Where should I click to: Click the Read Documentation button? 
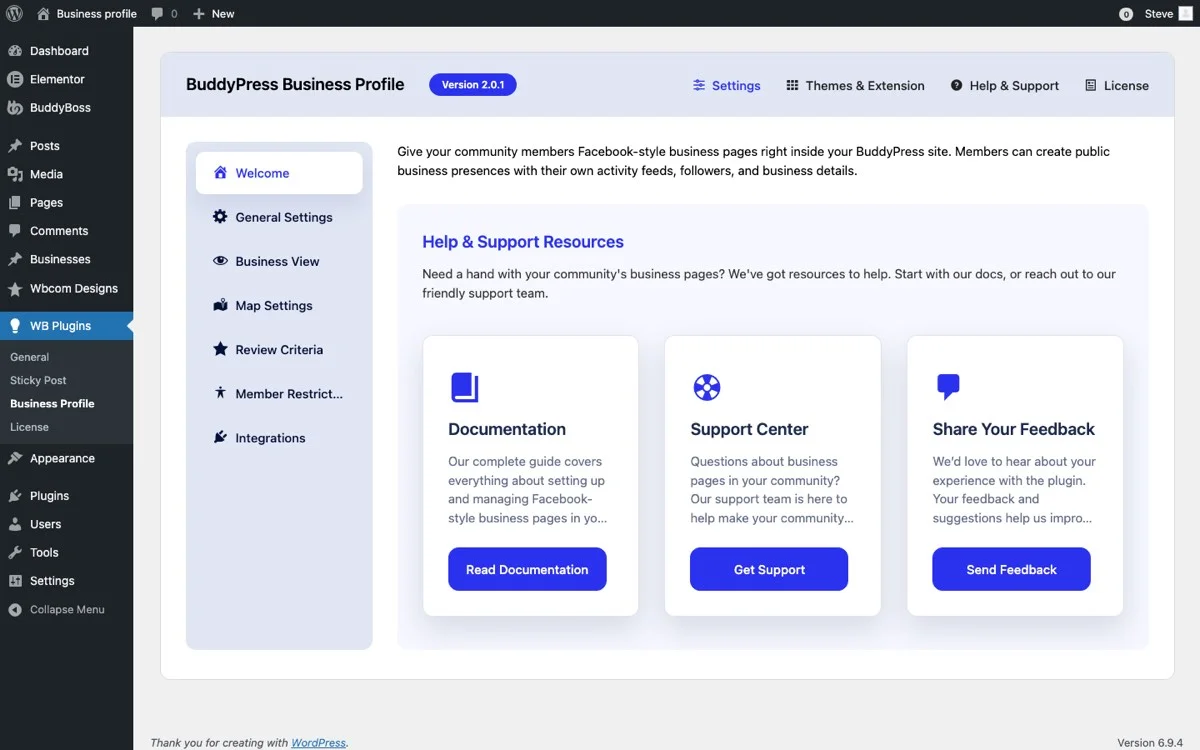point(527,569)
